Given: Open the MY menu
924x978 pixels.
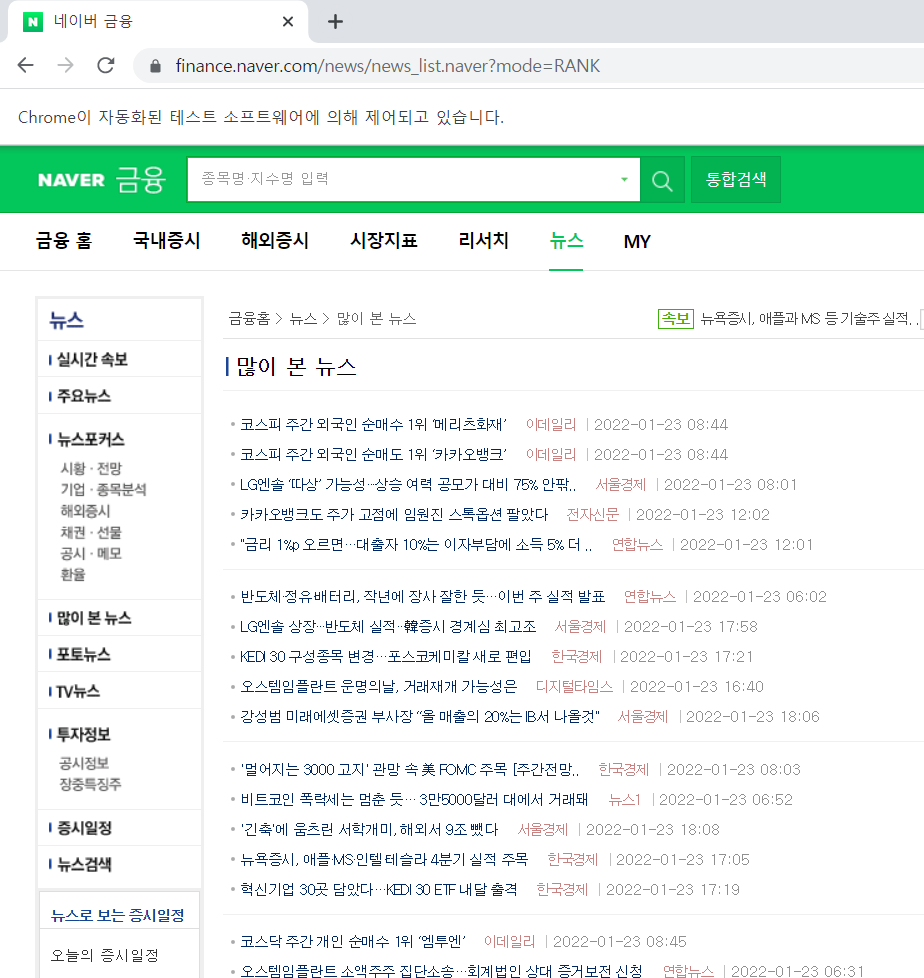Looking at the screenshot, I should click(x=637, y=241).
